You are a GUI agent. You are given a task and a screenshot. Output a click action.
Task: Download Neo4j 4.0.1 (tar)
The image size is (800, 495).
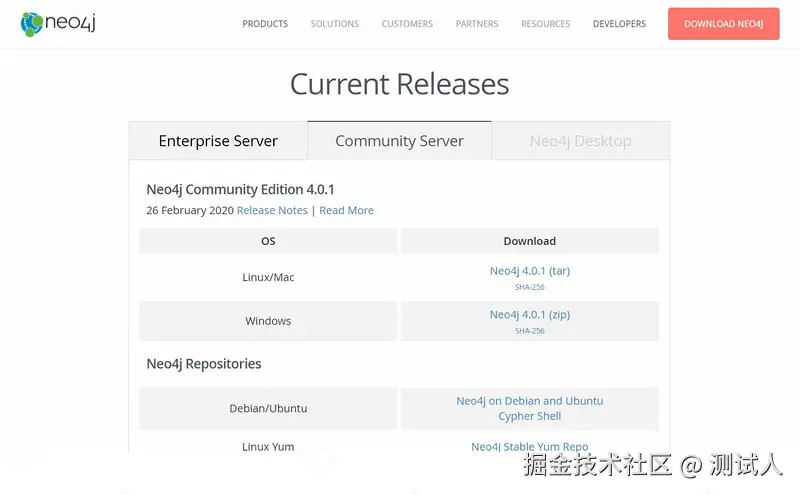530,271
